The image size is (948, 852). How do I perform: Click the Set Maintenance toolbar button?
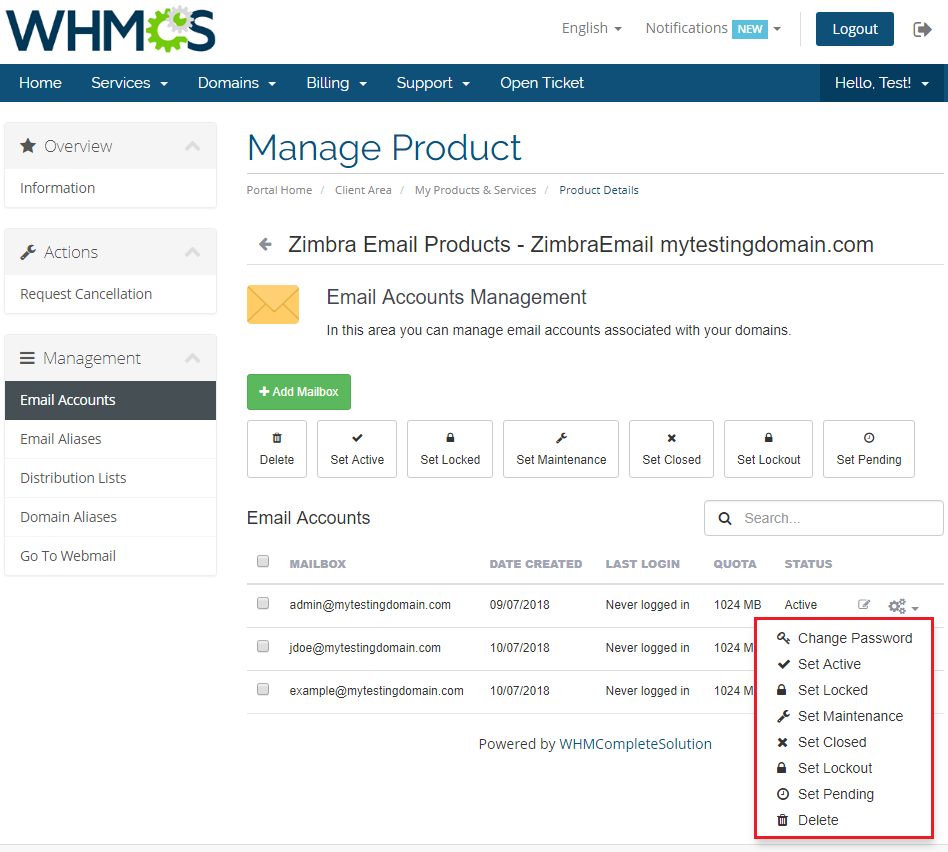(561, 449)
